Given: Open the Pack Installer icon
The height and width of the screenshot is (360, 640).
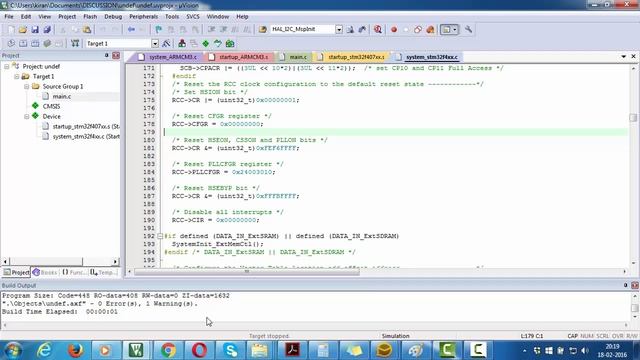Looking at the screenshot, I should [230, 43].
